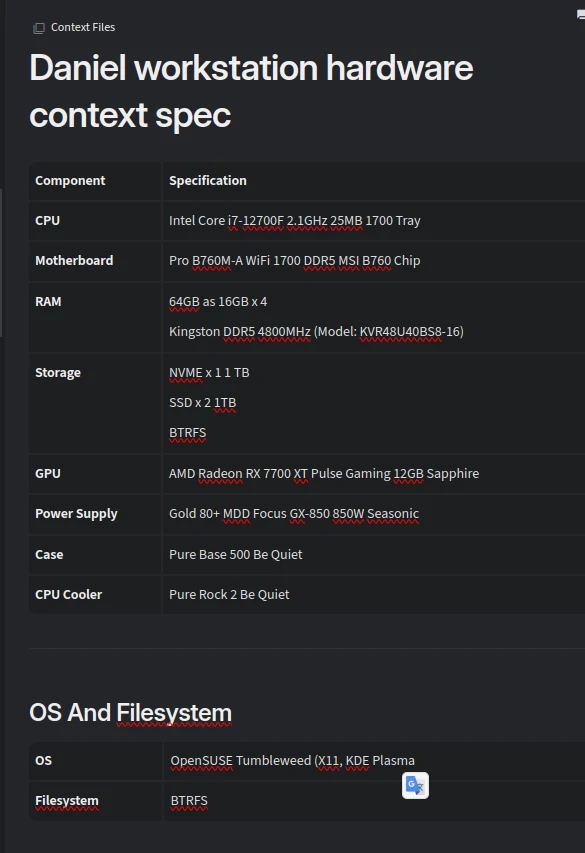The width and height of the screenshot is (585, 853).
Task: Select the Gold 80+ Seasonic power supply entry
Action: click(294, 513)
